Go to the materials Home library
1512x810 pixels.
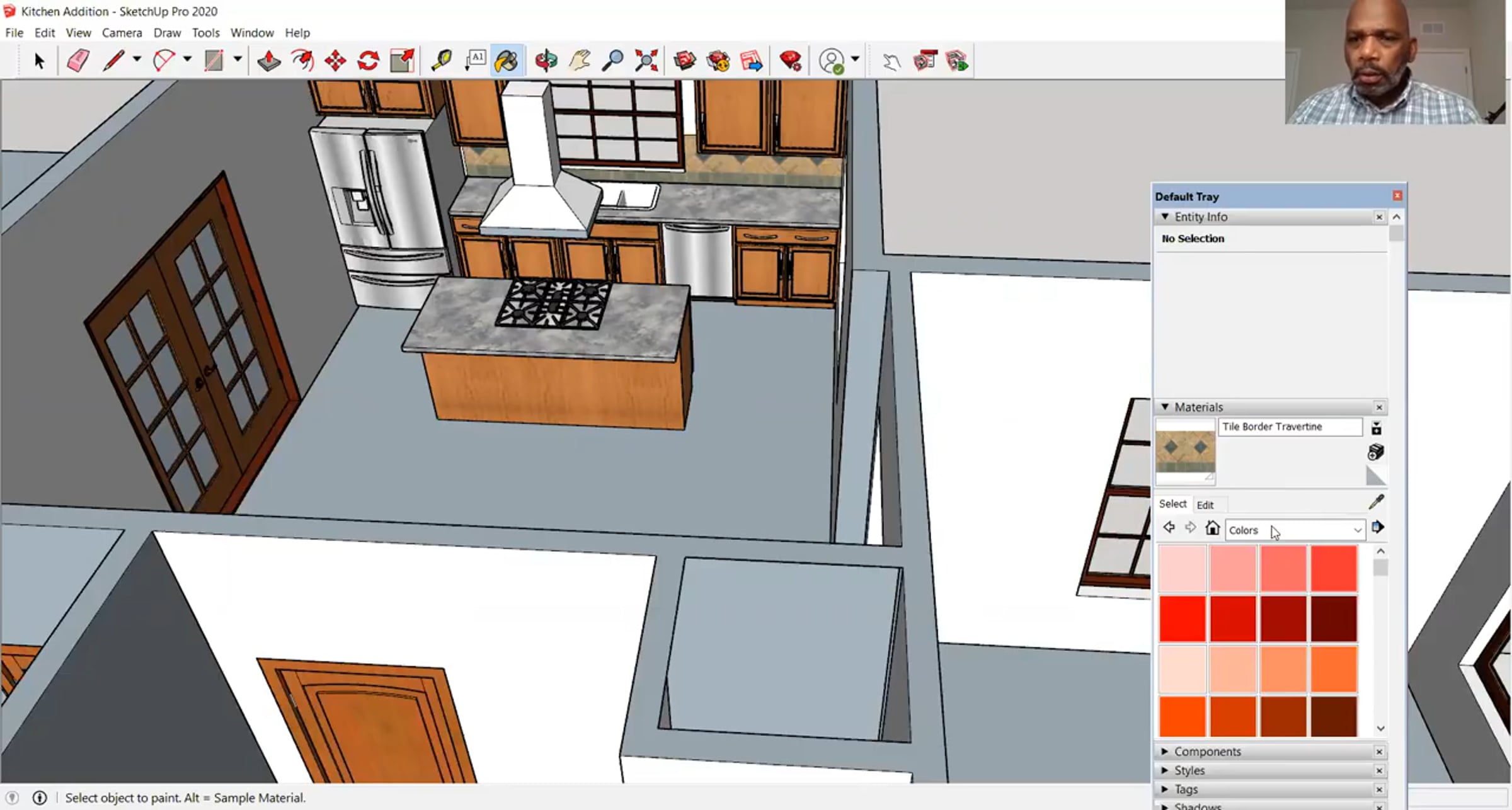[1212, 528]
